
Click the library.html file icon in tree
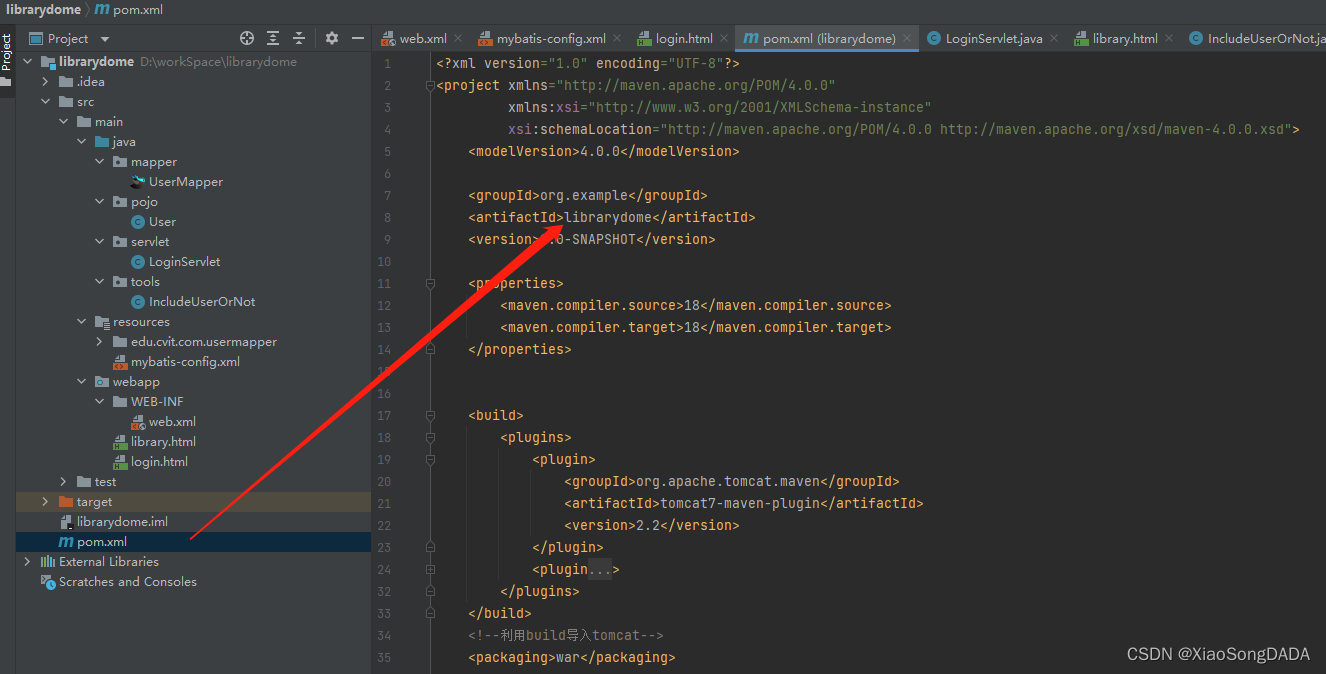tap(120, 442)
